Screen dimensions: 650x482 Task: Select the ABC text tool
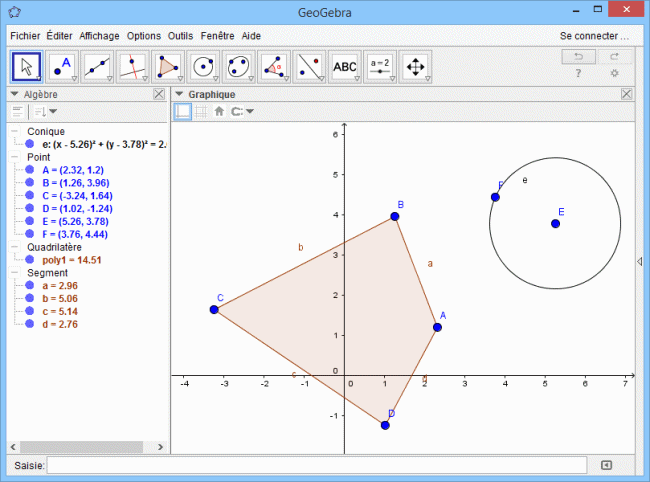(344, 66)
